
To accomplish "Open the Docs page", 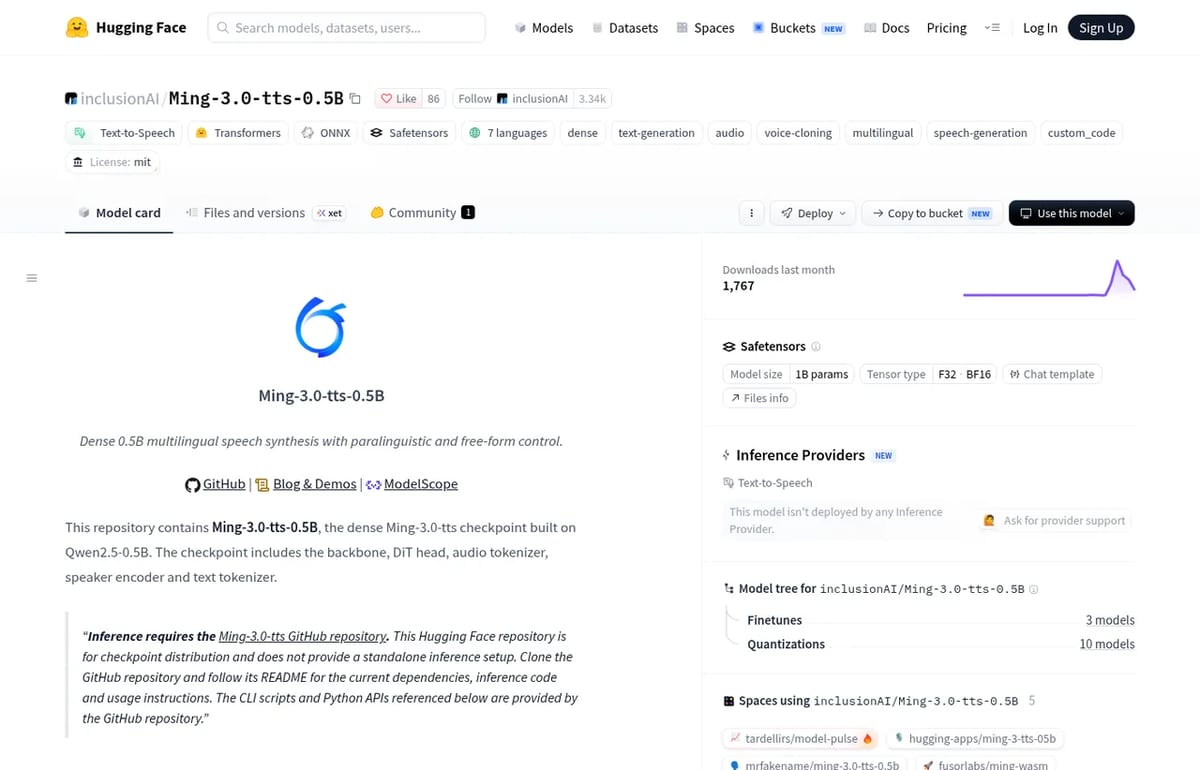I will click(886, 28).
